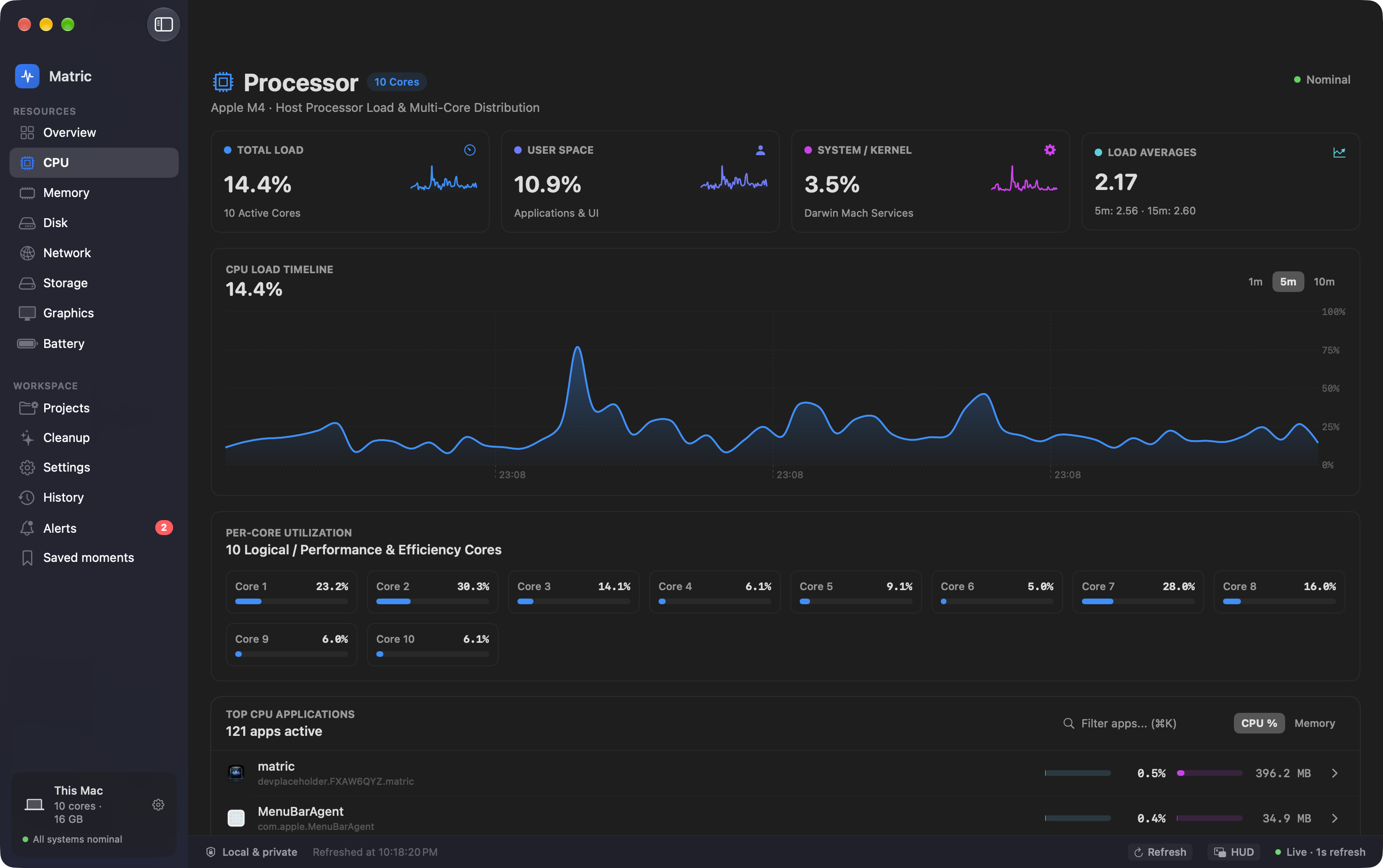This screenshot has height=868, width=1383.
Task: Open the Projects folder icon
Action: click(28, 408)
